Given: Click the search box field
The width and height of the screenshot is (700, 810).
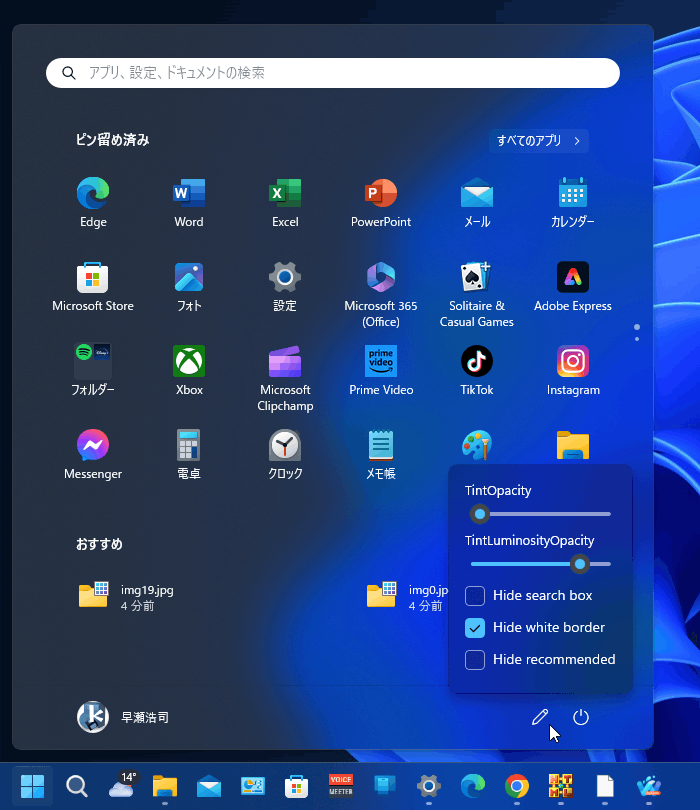Looking at the screenshot, I should pyautogui.click(x=333, y=73).
